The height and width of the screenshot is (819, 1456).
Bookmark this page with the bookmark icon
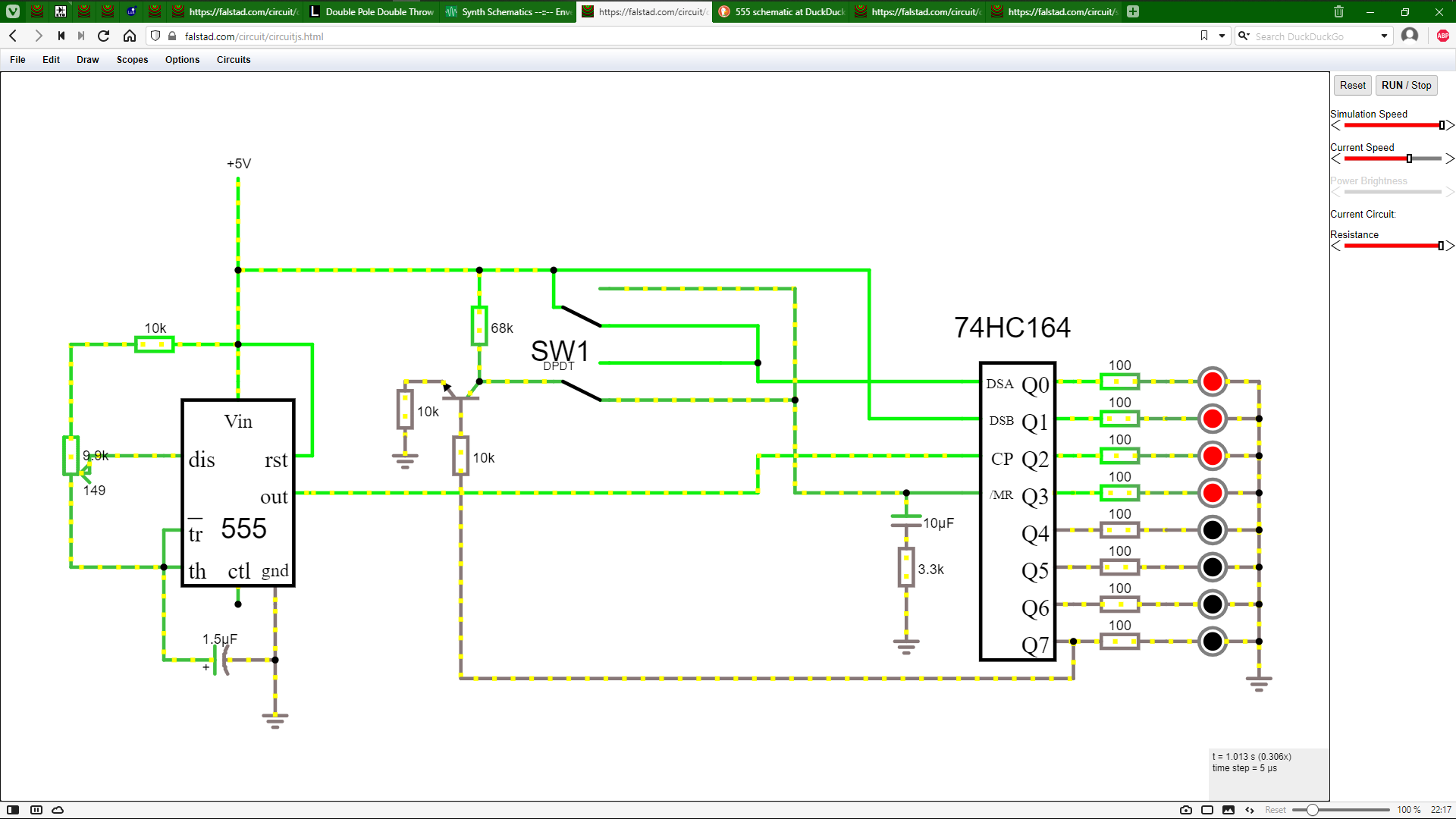[x=1204, y=36]
